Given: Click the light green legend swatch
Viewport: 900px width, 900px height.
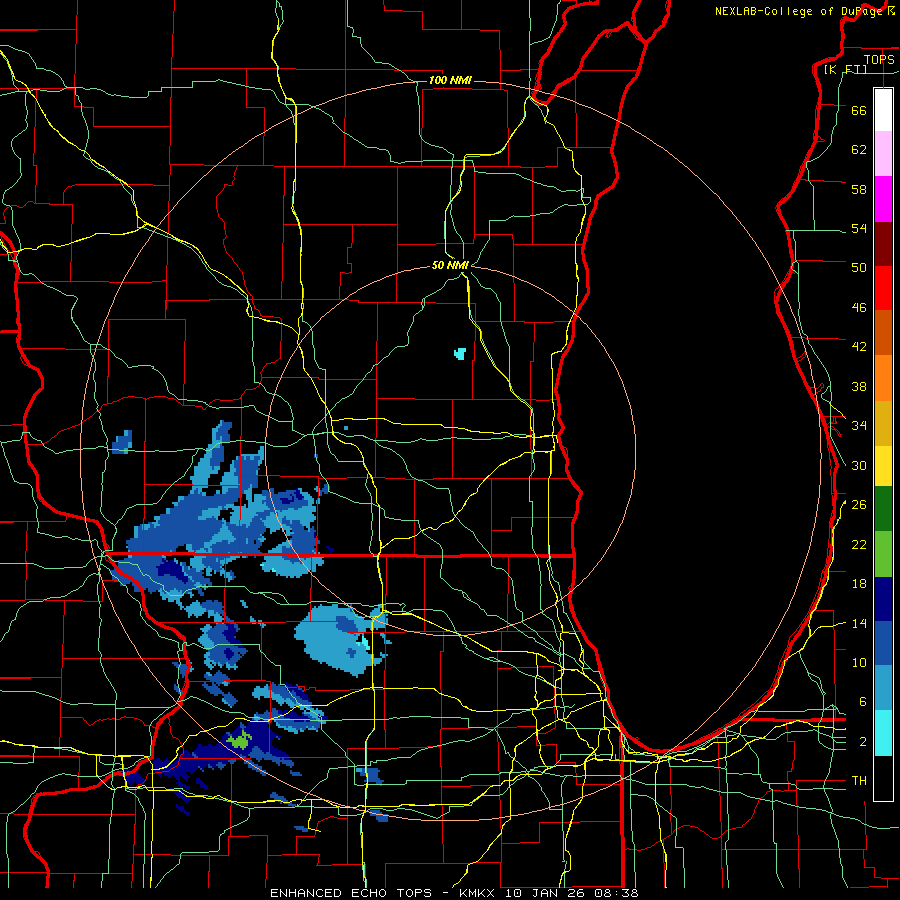Looking at the screenshot, I should tap(883, 554).
